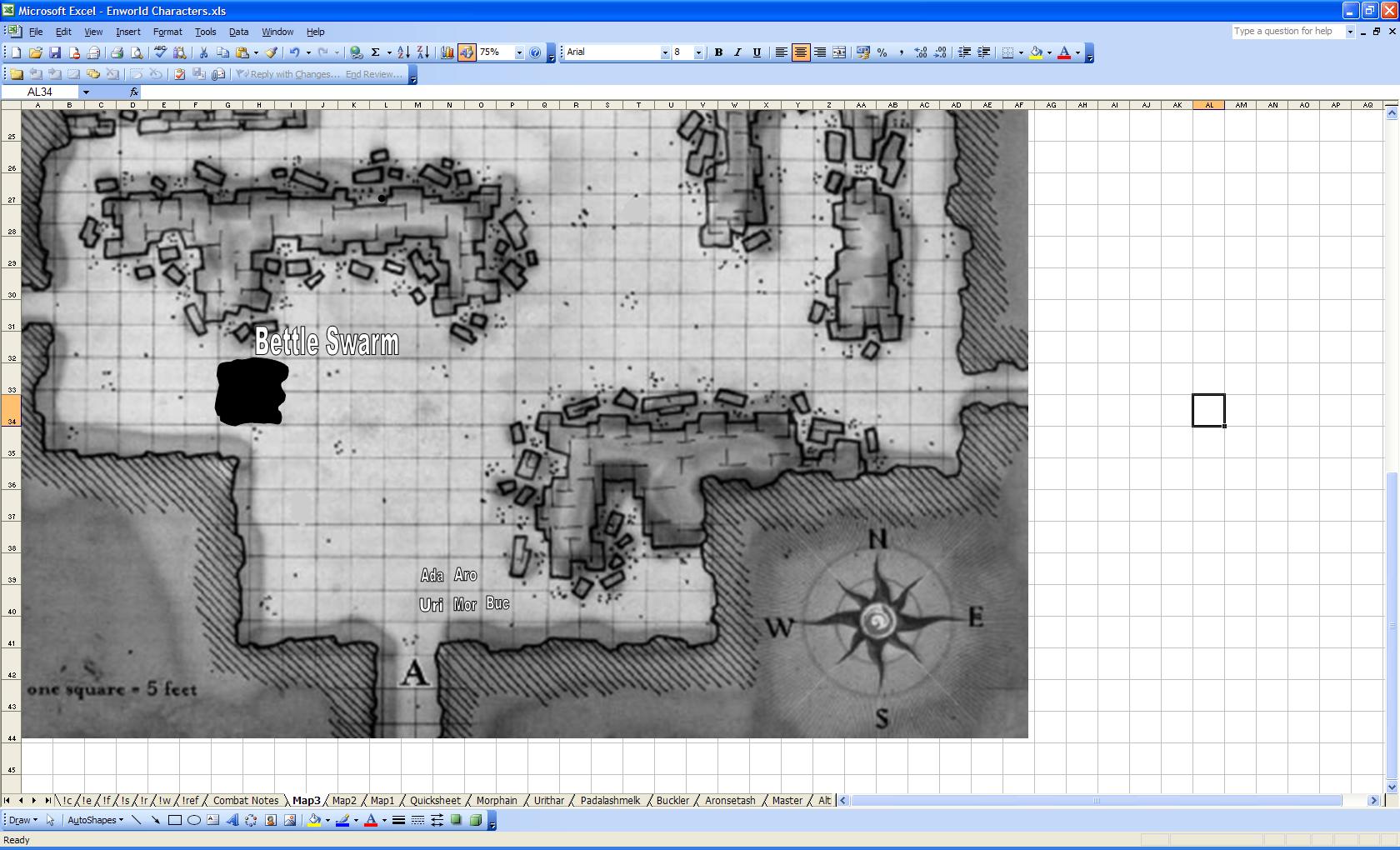Select the column AL header
This screenshot has width=1400, height=850.
1209,105
